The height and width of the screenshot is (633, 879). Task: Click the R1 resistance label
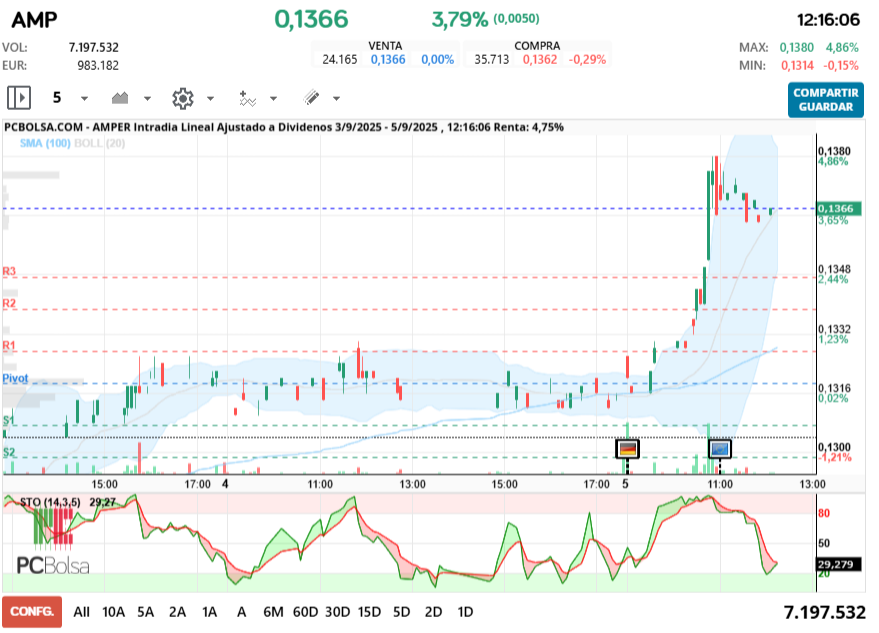coord(9,345)
